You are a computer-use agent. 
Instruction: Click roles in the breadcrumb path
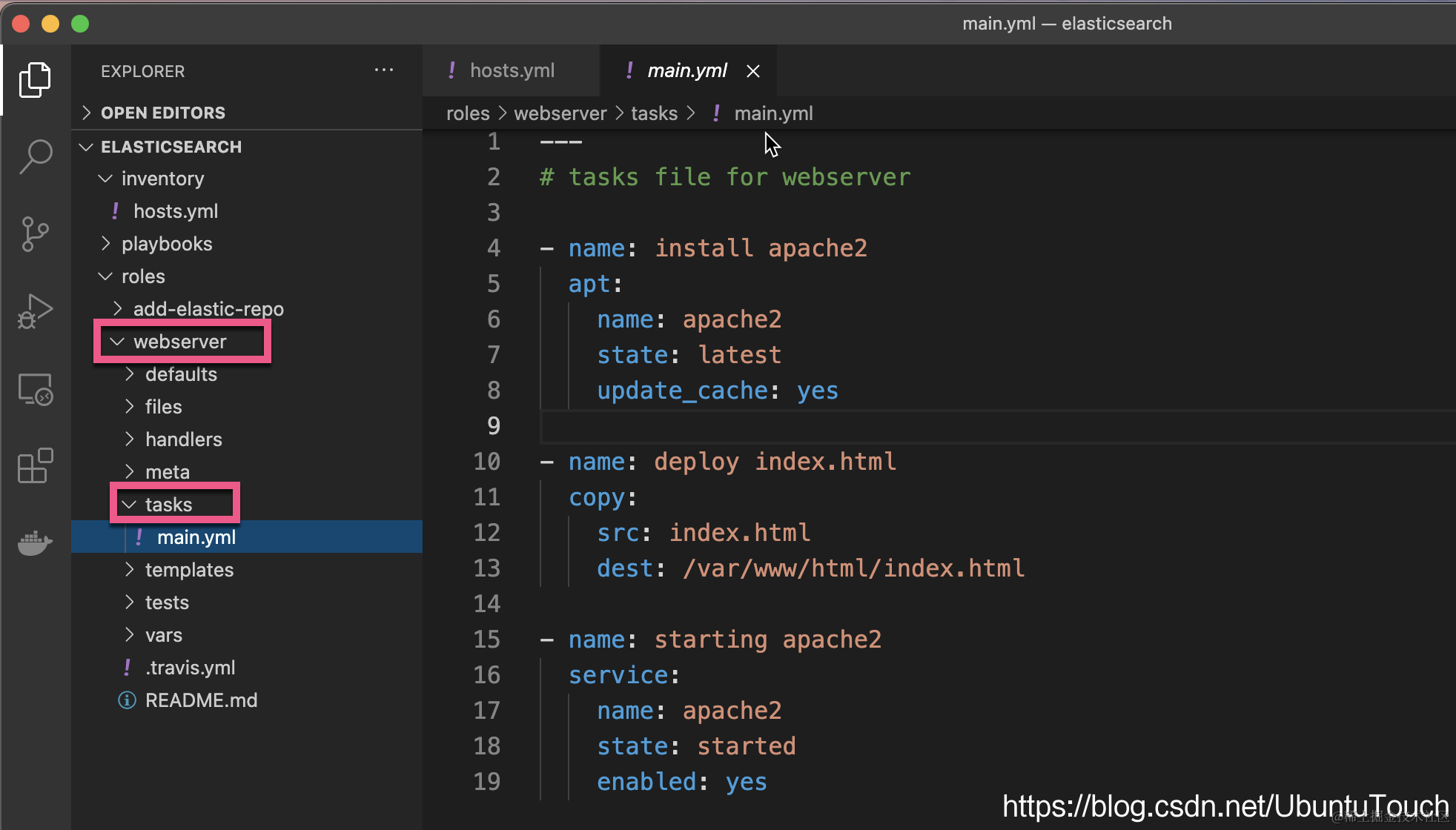[468, 113]
